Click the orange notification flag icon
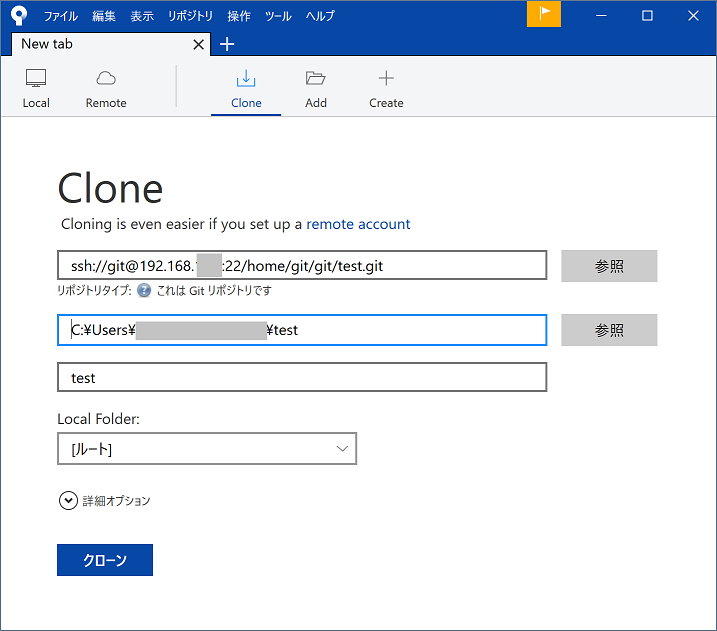717x631 pixels. point(544,14)
